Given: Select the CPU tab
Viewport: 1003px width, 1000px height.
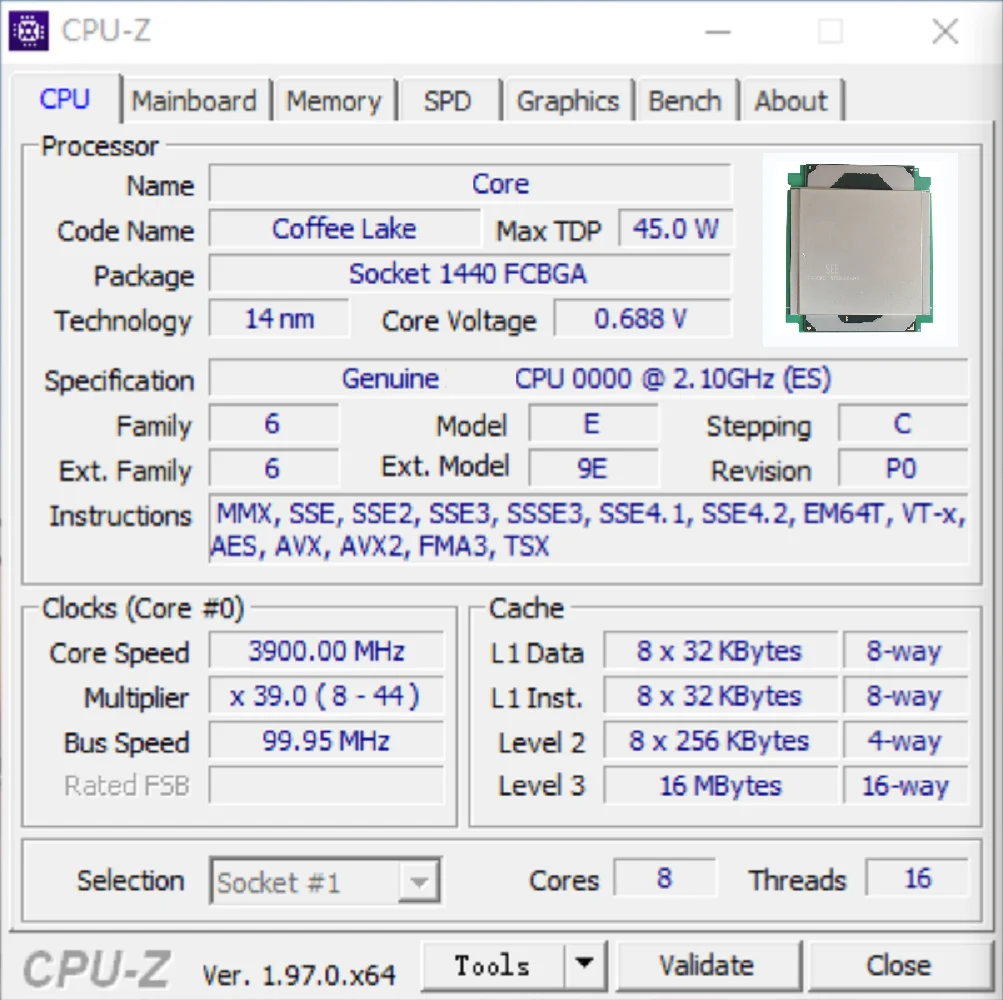Looking at the screenshot, I should tap(65, 99).
